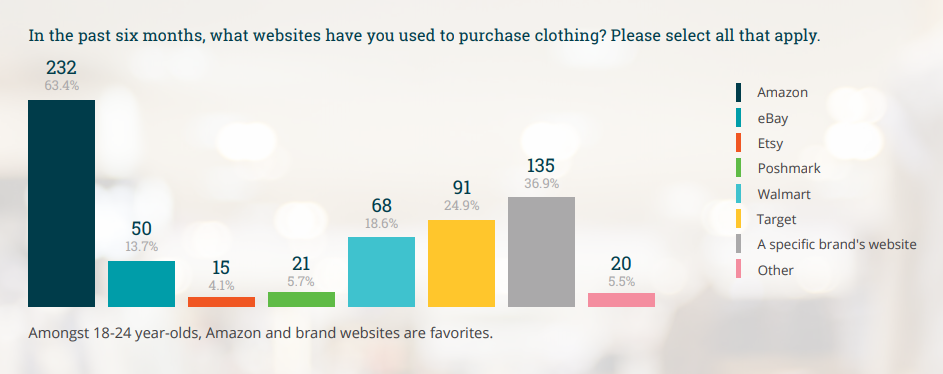Select the yellow Target bar
The width and height of the screenshot is (943, 374).
461,263
